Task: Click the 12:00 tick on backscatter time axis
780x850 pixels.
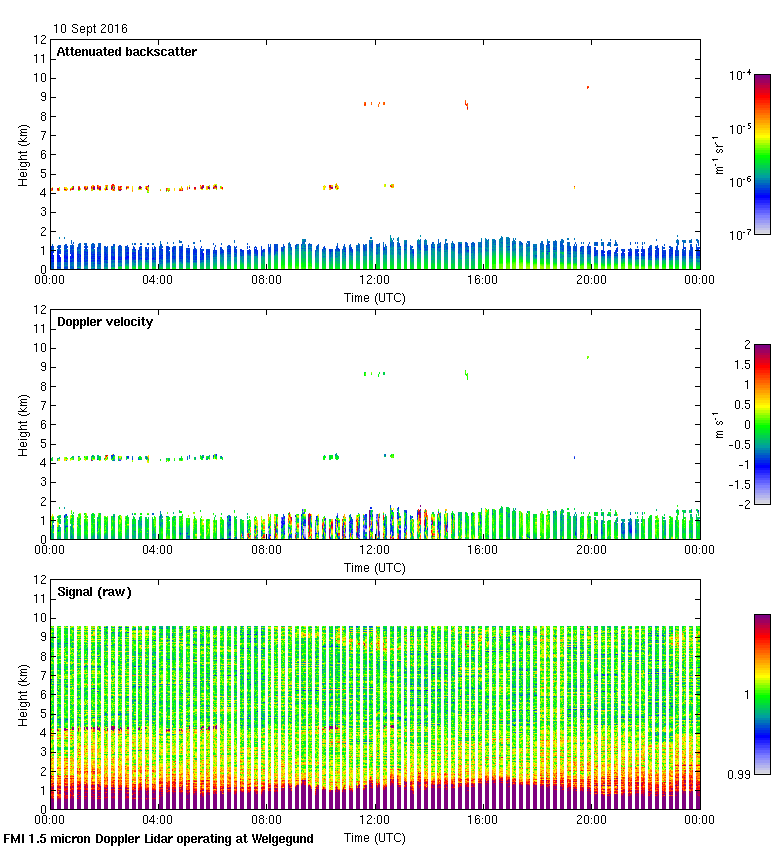Action: [375, 281]
